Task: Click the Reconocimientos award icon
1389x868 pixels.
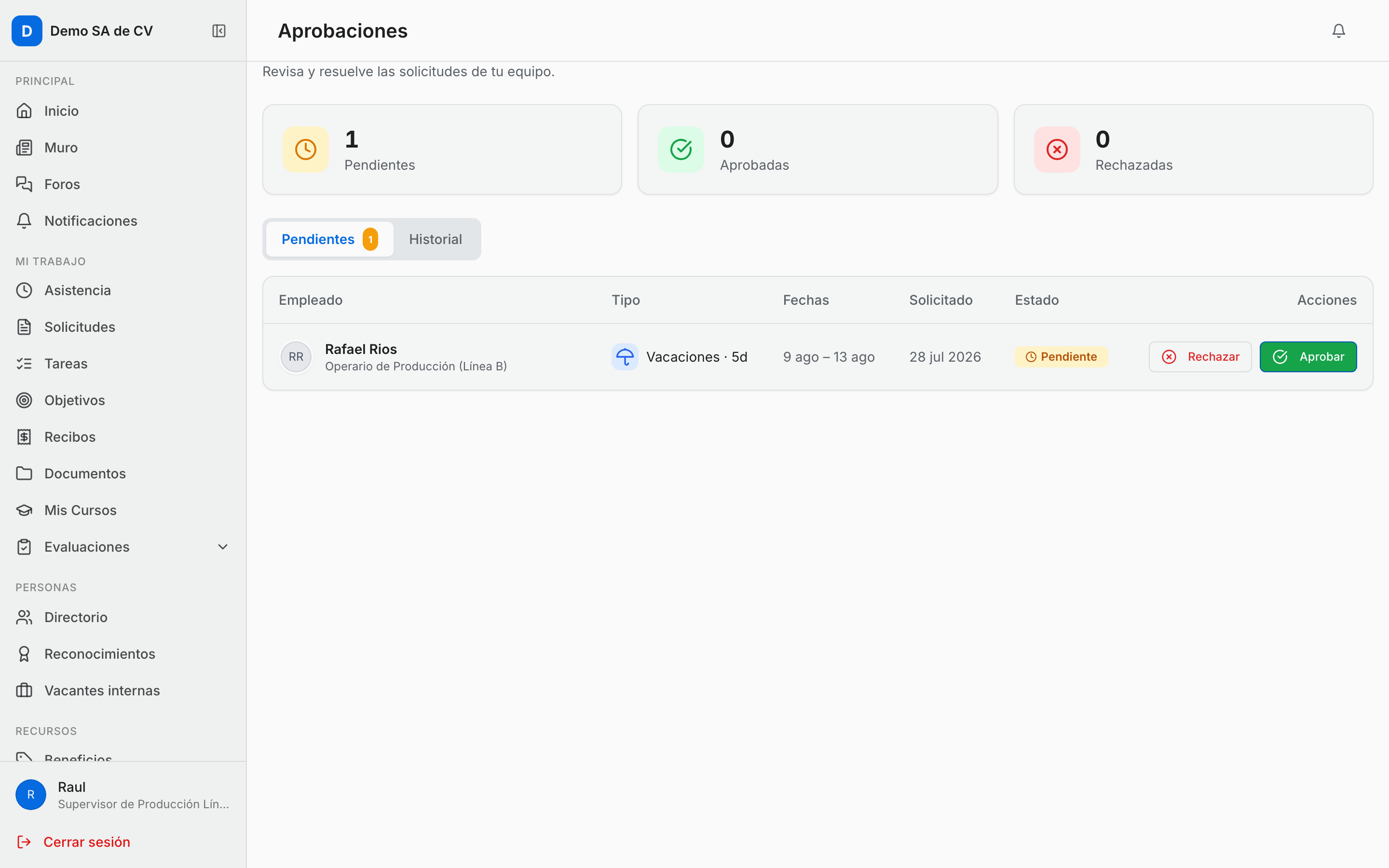Action: (24, 654)
